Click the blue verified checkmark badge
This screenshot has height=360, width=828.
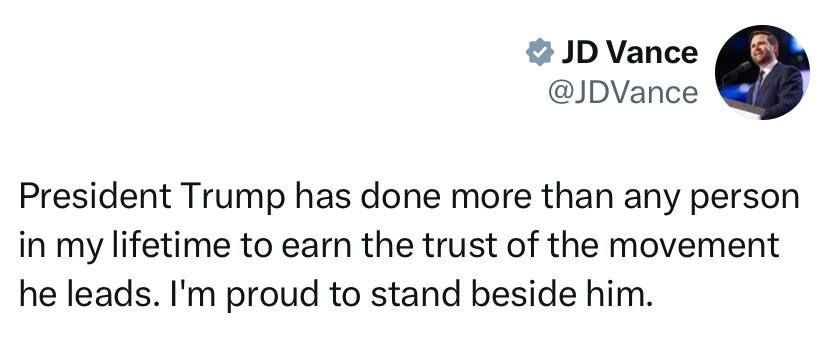point(540,53)
